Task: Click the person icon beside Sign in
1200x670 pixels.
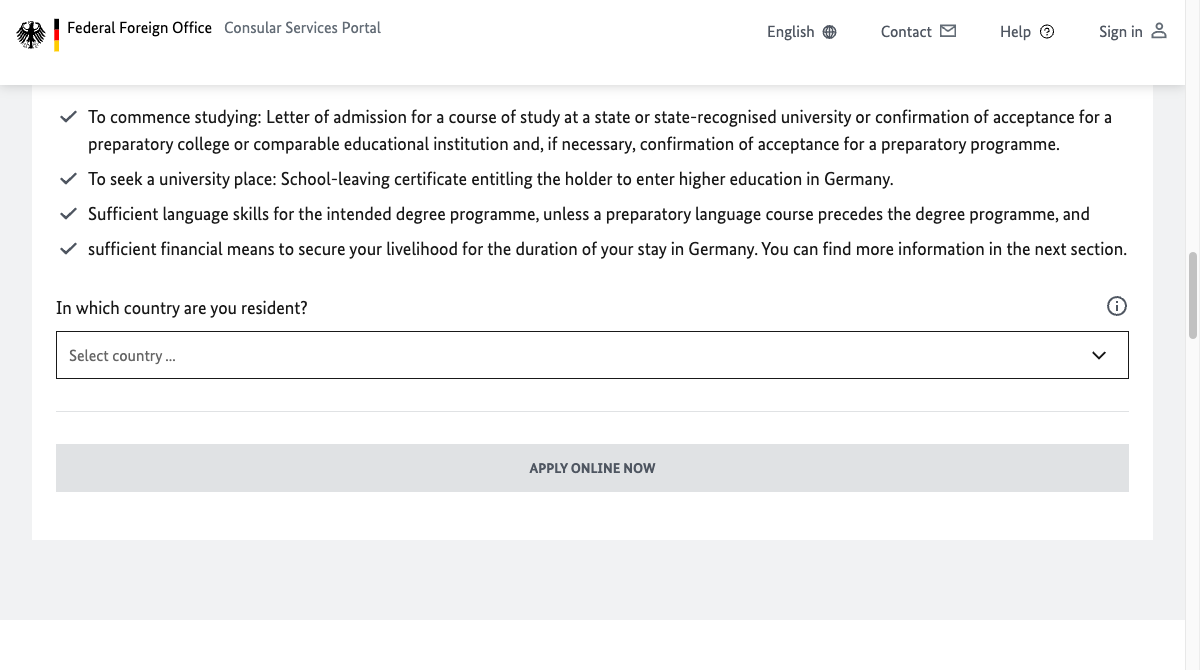Action: (x=1159, y=31)
